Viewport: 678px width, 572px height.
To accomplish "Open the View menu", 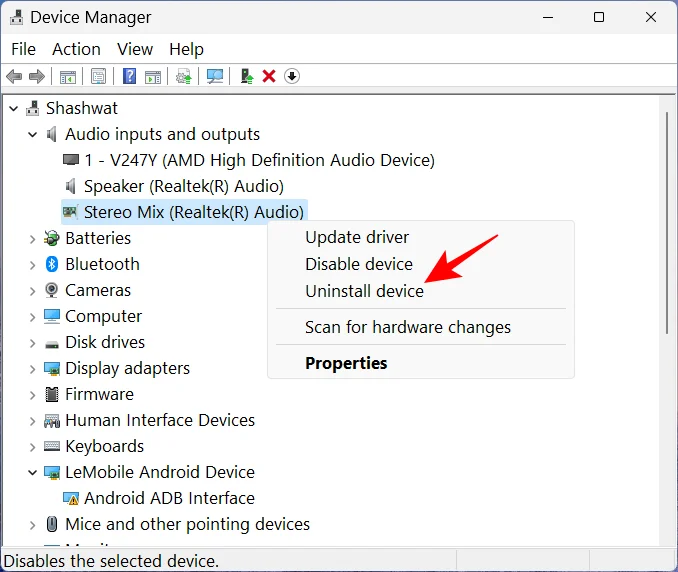I will (135, 49).
